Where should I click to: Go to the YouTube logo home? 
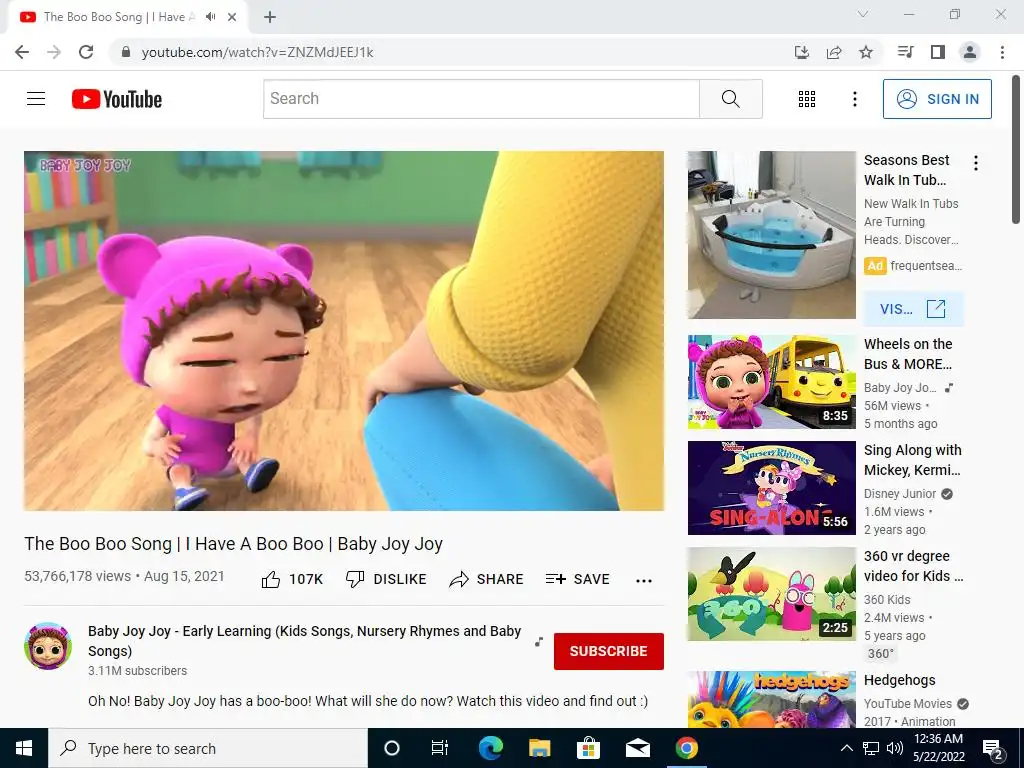click(x=117, y=99)
